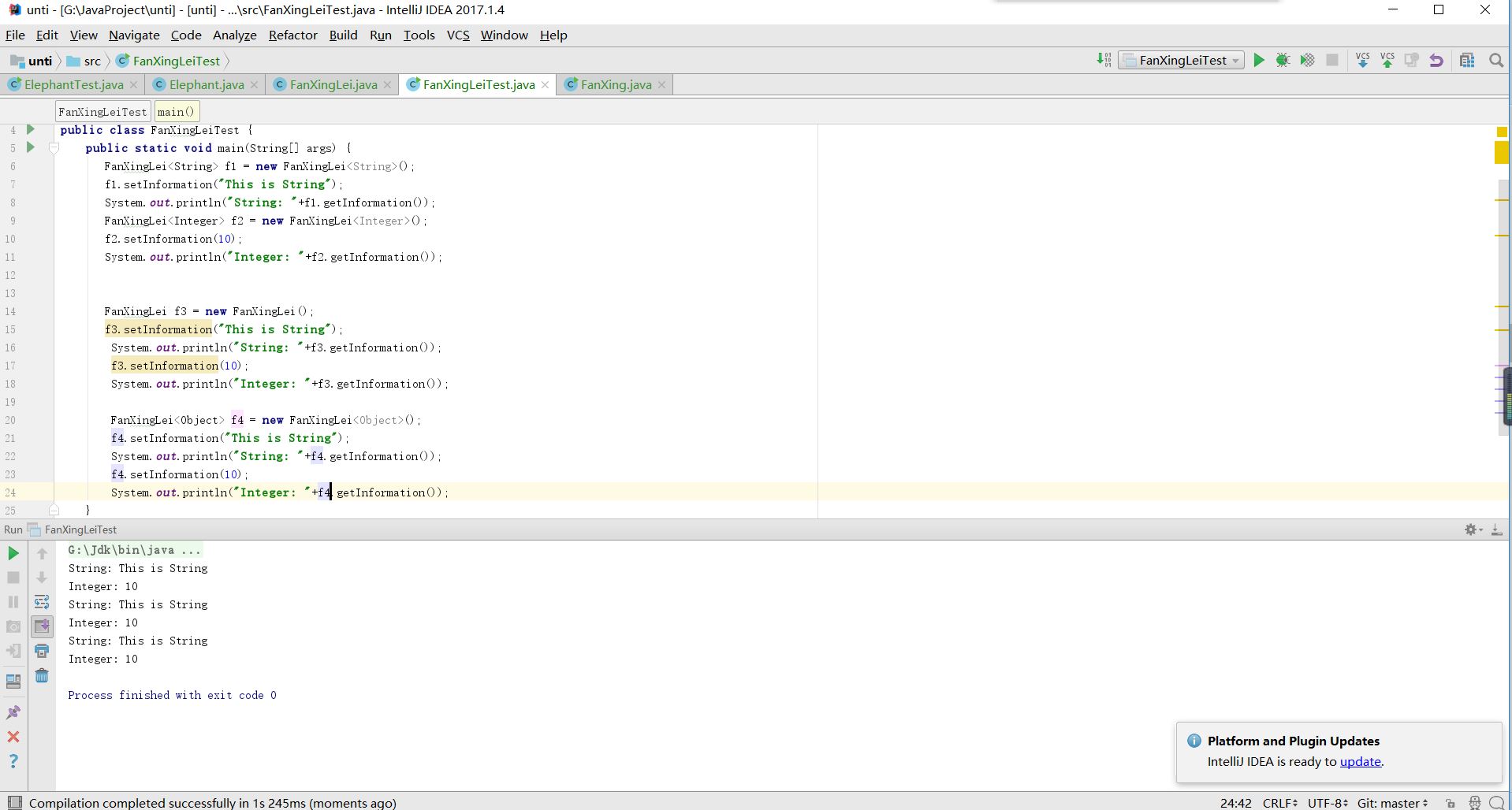The width and height of the screenshot is (1512, 810).
Task: Open the event log balloon icon
Action: [x=1497, y=803]
